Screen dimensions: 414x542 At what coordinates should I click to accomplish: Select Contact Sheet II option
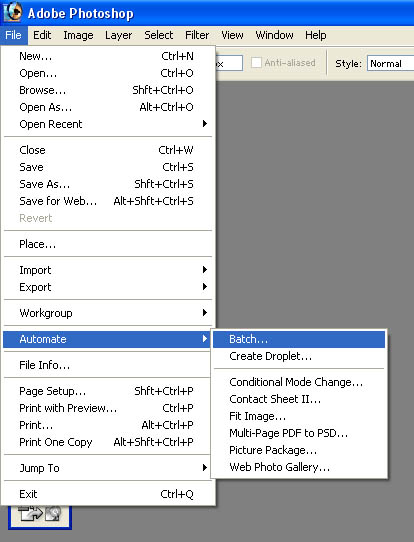[299, 399]
